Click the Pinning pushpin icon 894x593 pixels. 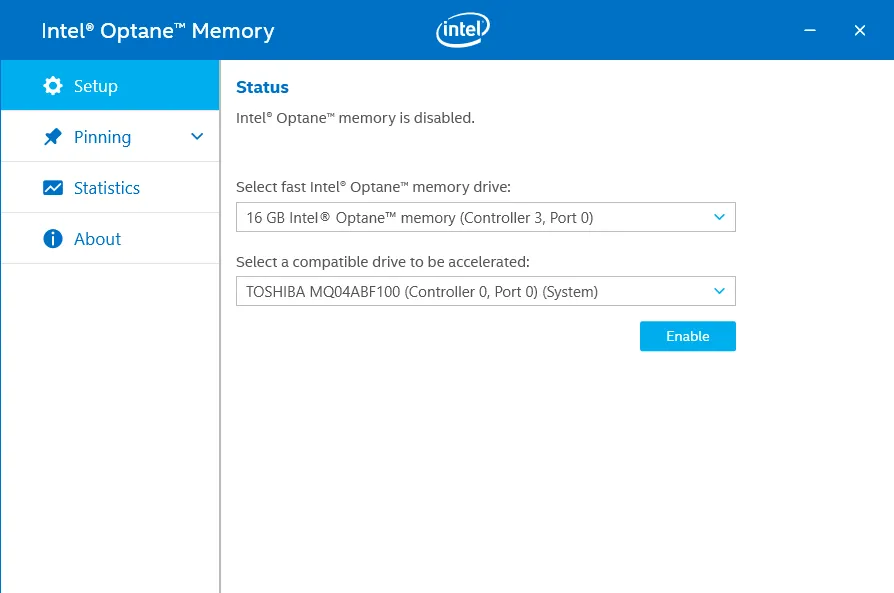[53, 136]
